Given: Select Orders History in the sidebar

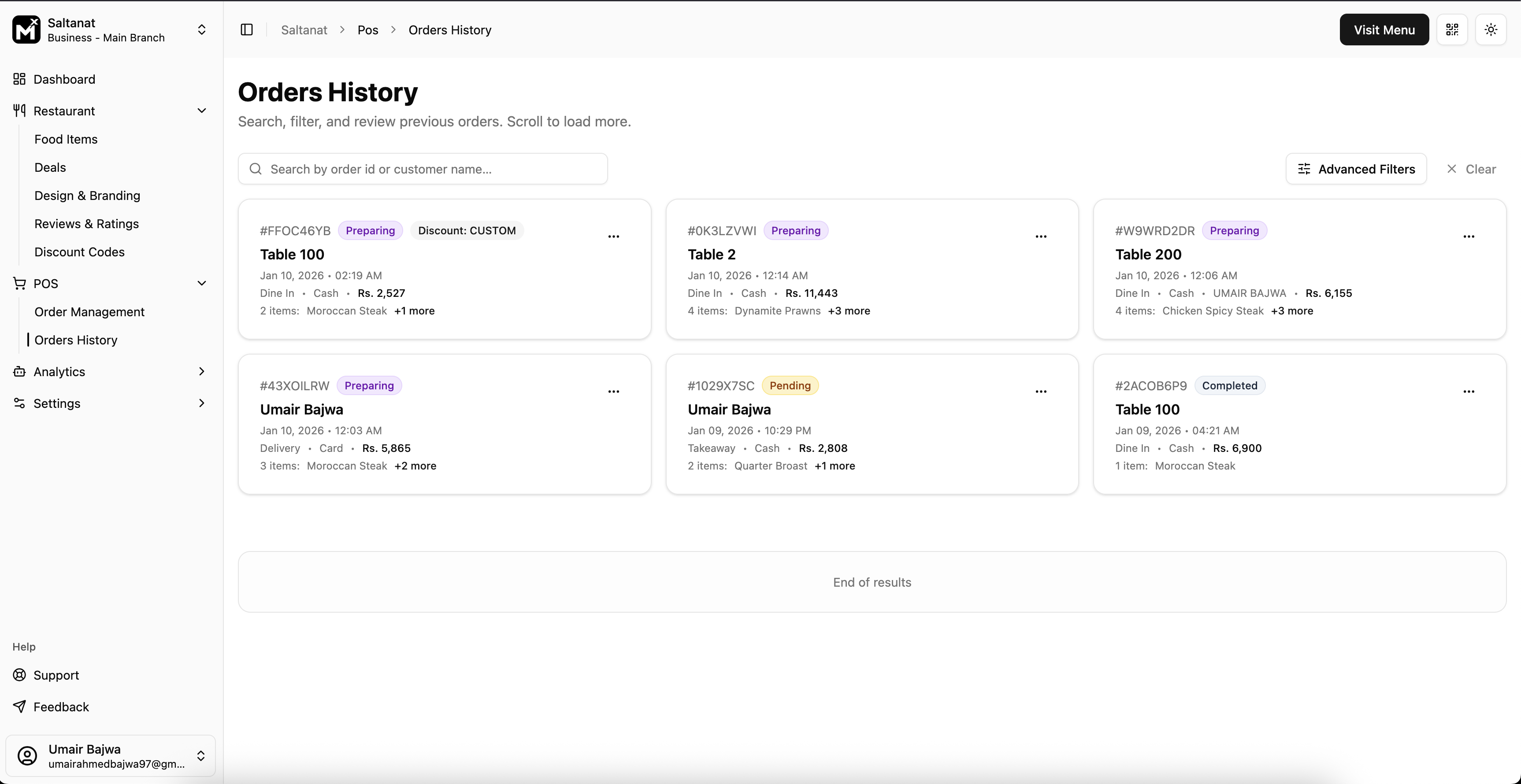Looking at the screenshot, I should click(x=77, y=340).
